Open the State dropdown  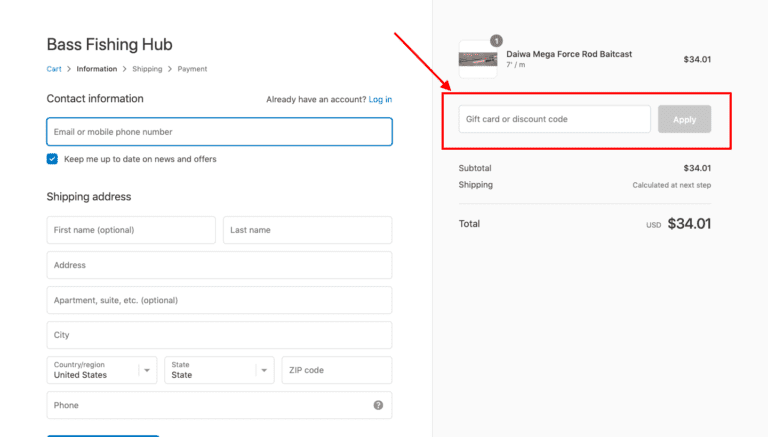[x=219, y=370]
